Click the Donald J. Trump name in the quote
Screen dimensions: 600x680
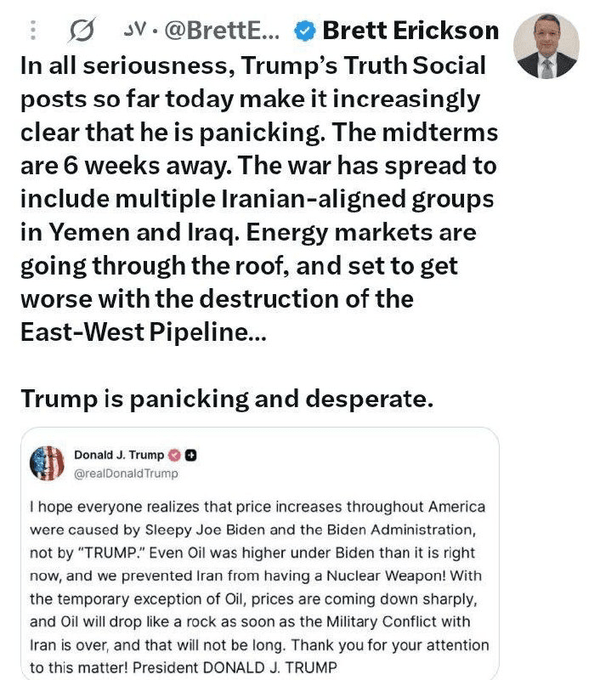(119, 455)
